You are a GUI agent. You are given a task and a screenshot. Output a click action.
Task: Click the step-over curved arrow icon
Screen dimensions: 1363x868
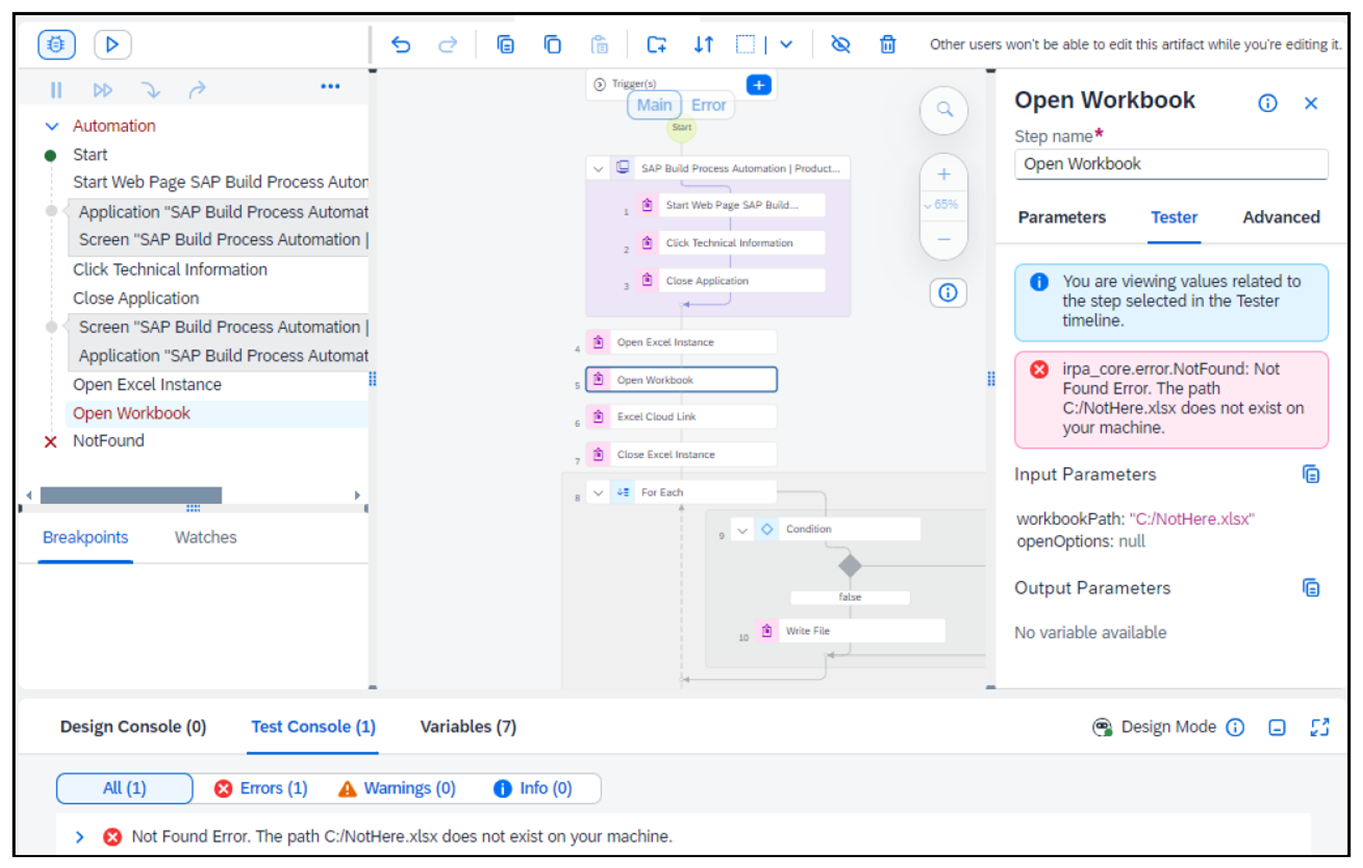click(197, 90)
